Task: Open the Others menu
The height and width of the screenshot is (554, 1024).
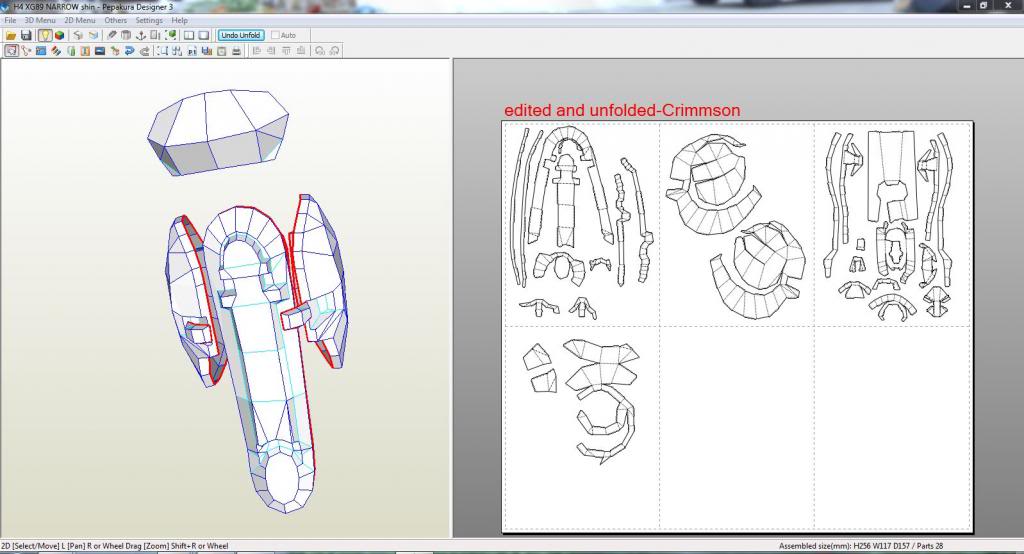Action: tap(116, 20)
